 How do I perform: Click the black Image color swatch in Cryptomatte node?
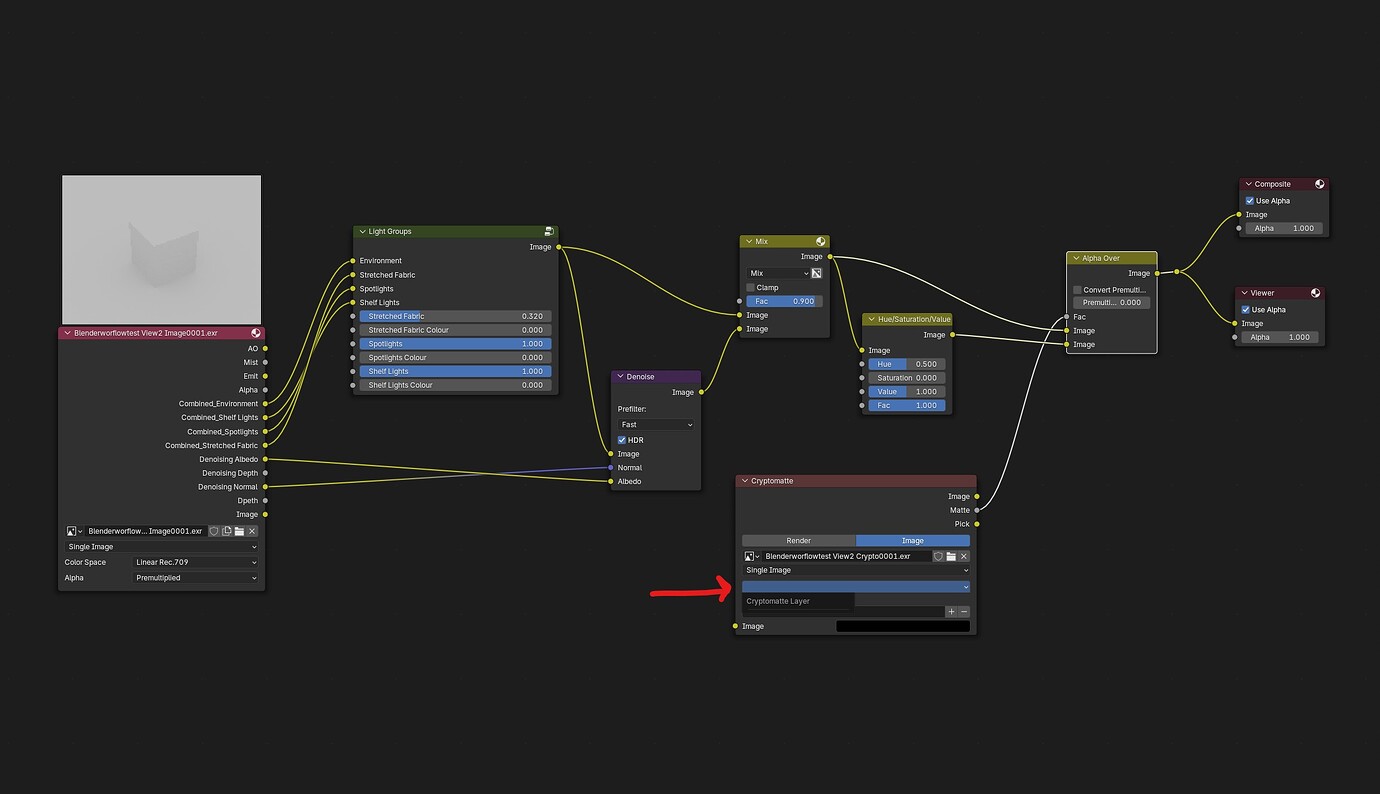pos(903,626)
